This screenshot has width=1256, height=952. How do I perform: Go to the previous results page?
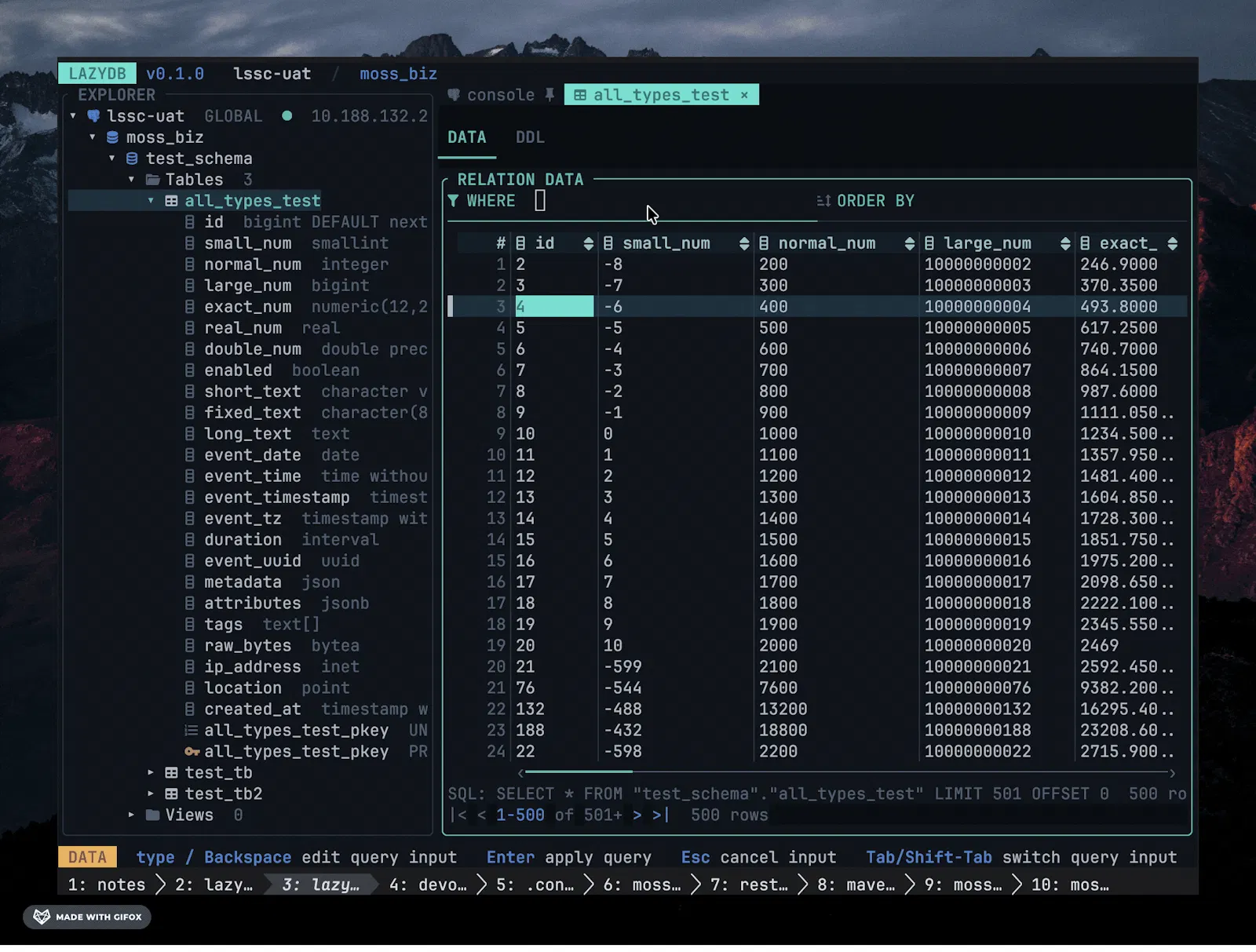[481, 815]
